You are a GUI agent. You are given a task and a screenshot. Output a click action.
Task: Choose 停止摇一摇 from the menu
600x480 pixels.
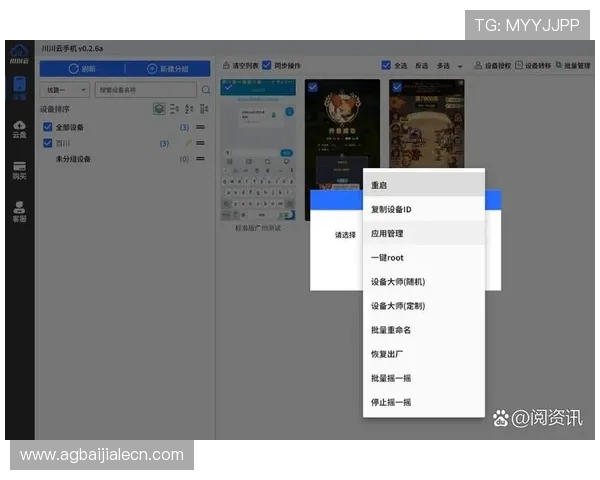[x=424, y=402]
